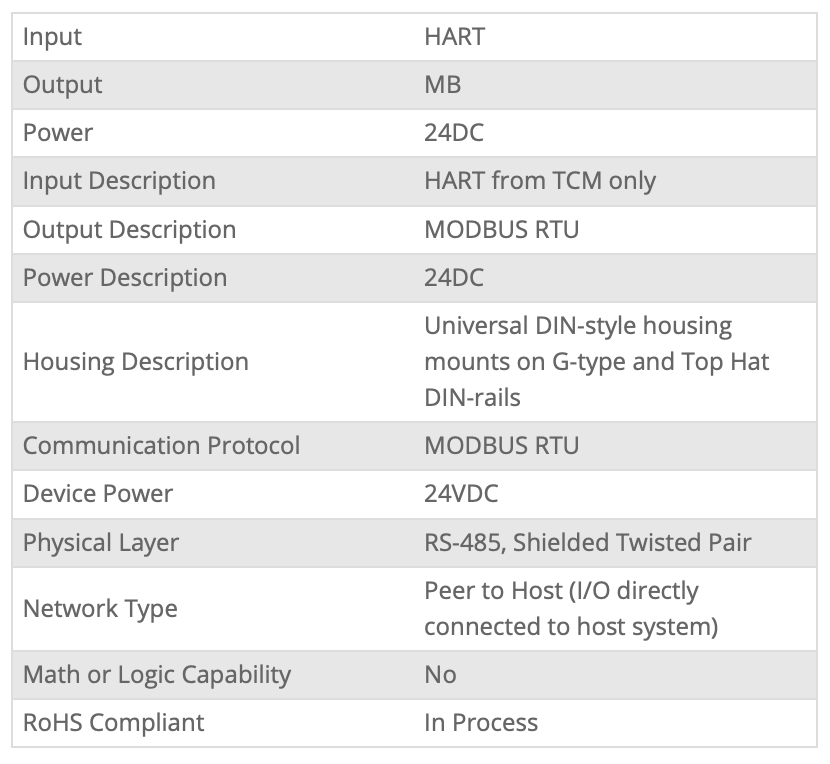Screen dimensions: 830x764
Task: Click the "RoHS Compliant" label
Action: (113, 722)
